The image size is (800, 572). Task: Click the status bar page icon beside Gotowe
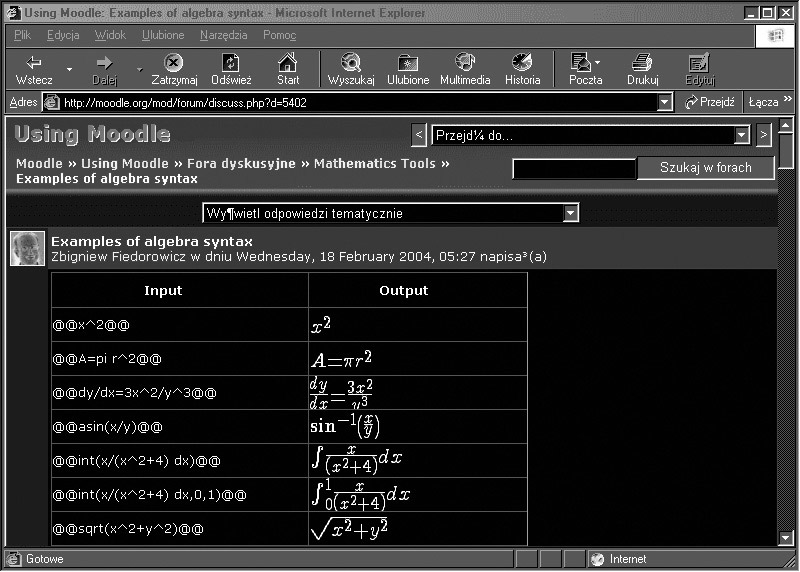14,559
